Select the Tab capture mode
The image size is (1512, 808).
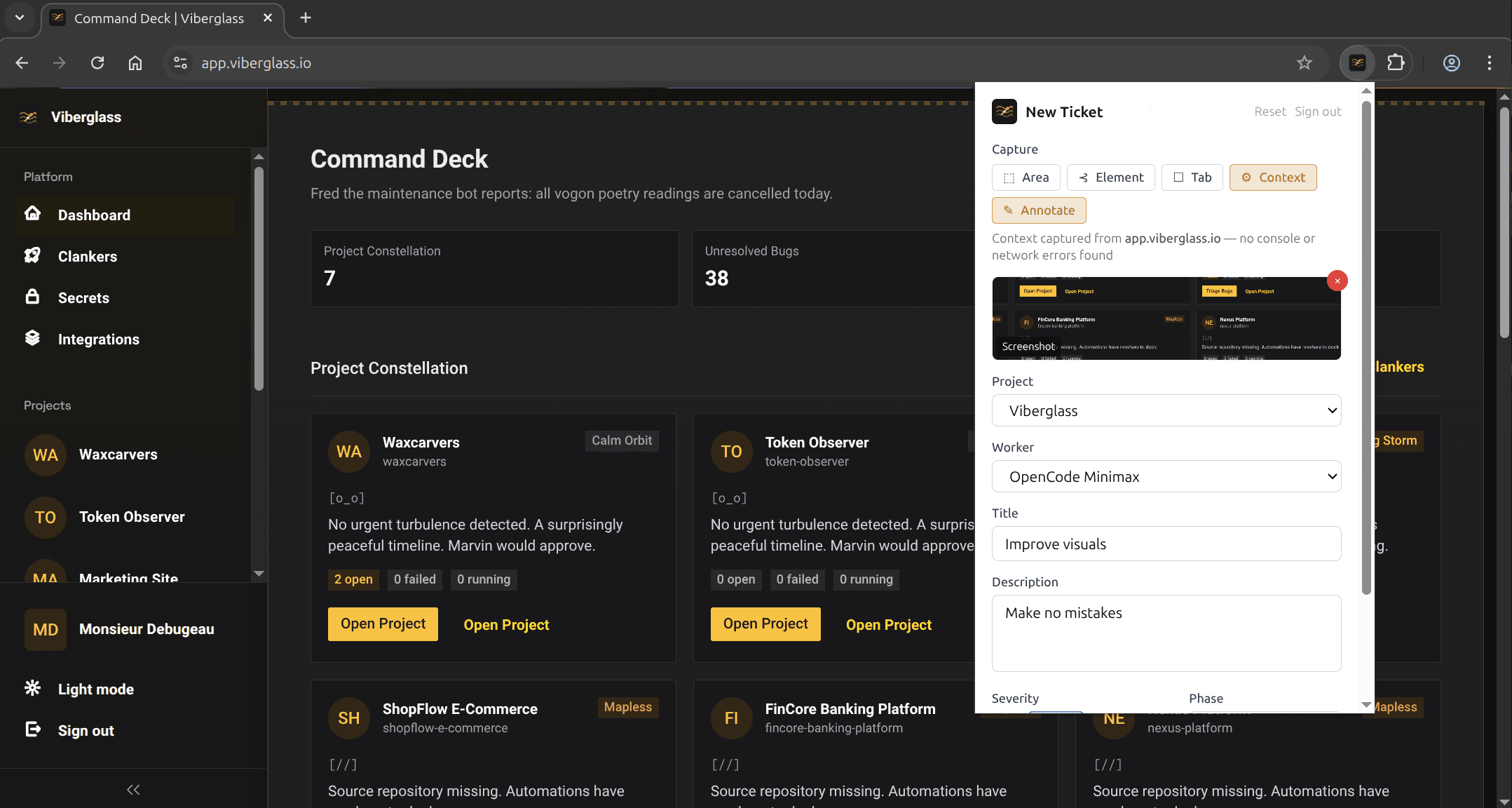point(1192,177)
